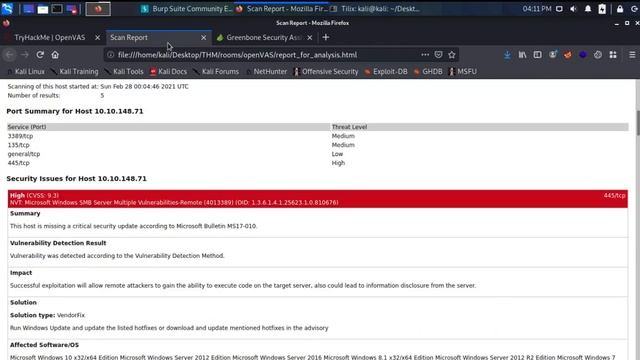Go to Firefox home page
Viewport: 640px width, 360px height.
click(x=55, y=55)
